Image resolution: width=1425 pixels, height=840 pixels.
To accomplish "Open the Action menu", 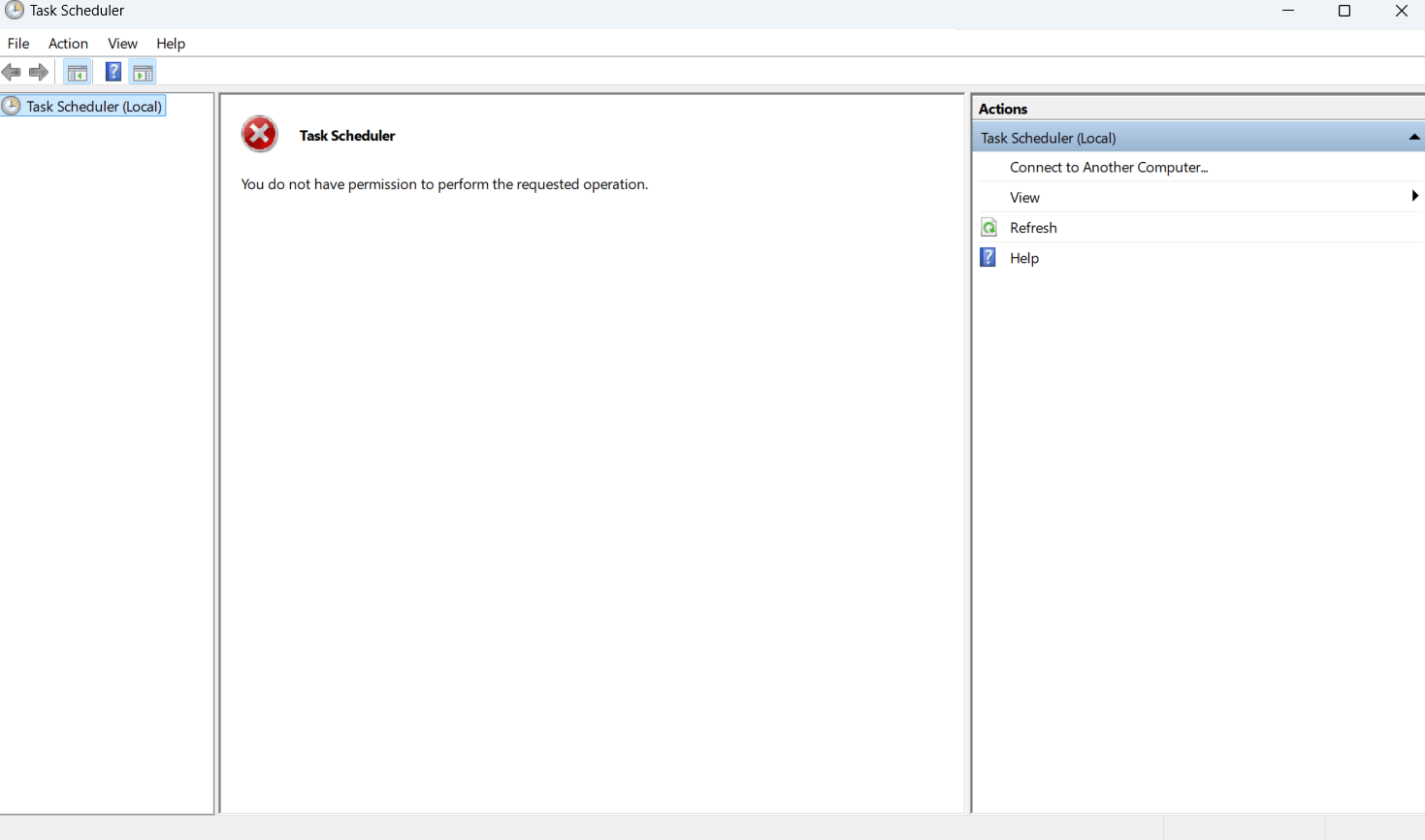I will click(x=68, y=43).
